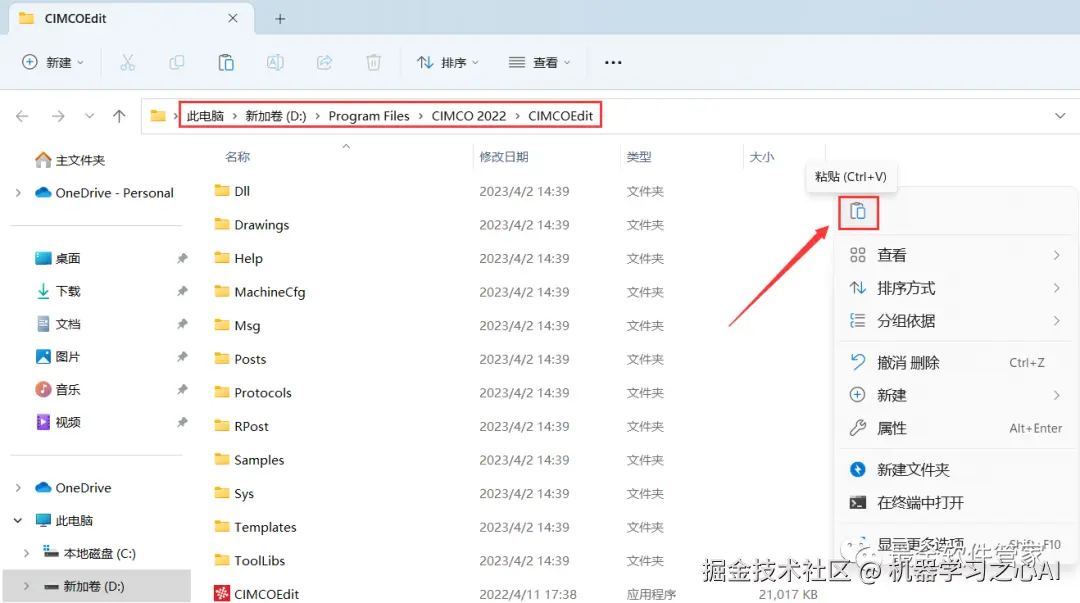Click 此电脑 in address breadcrumb
Viewport: 1080px width, 603px height.
click(205, 116)
